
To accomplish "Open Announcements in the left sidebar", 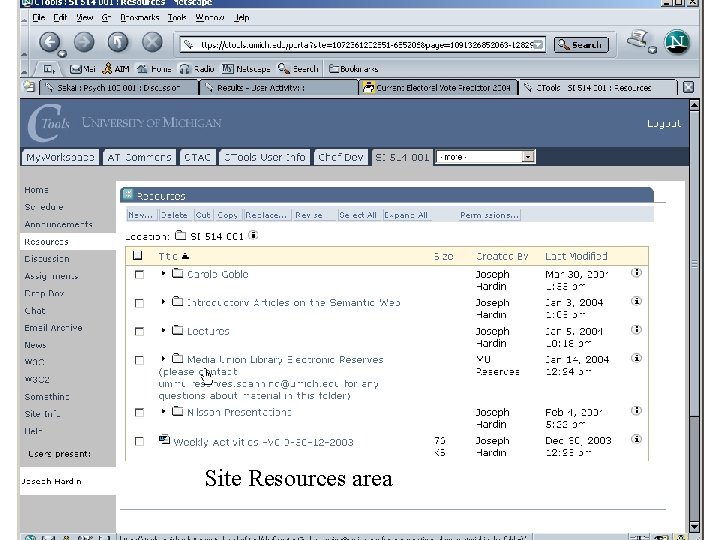I will (58, 225).
